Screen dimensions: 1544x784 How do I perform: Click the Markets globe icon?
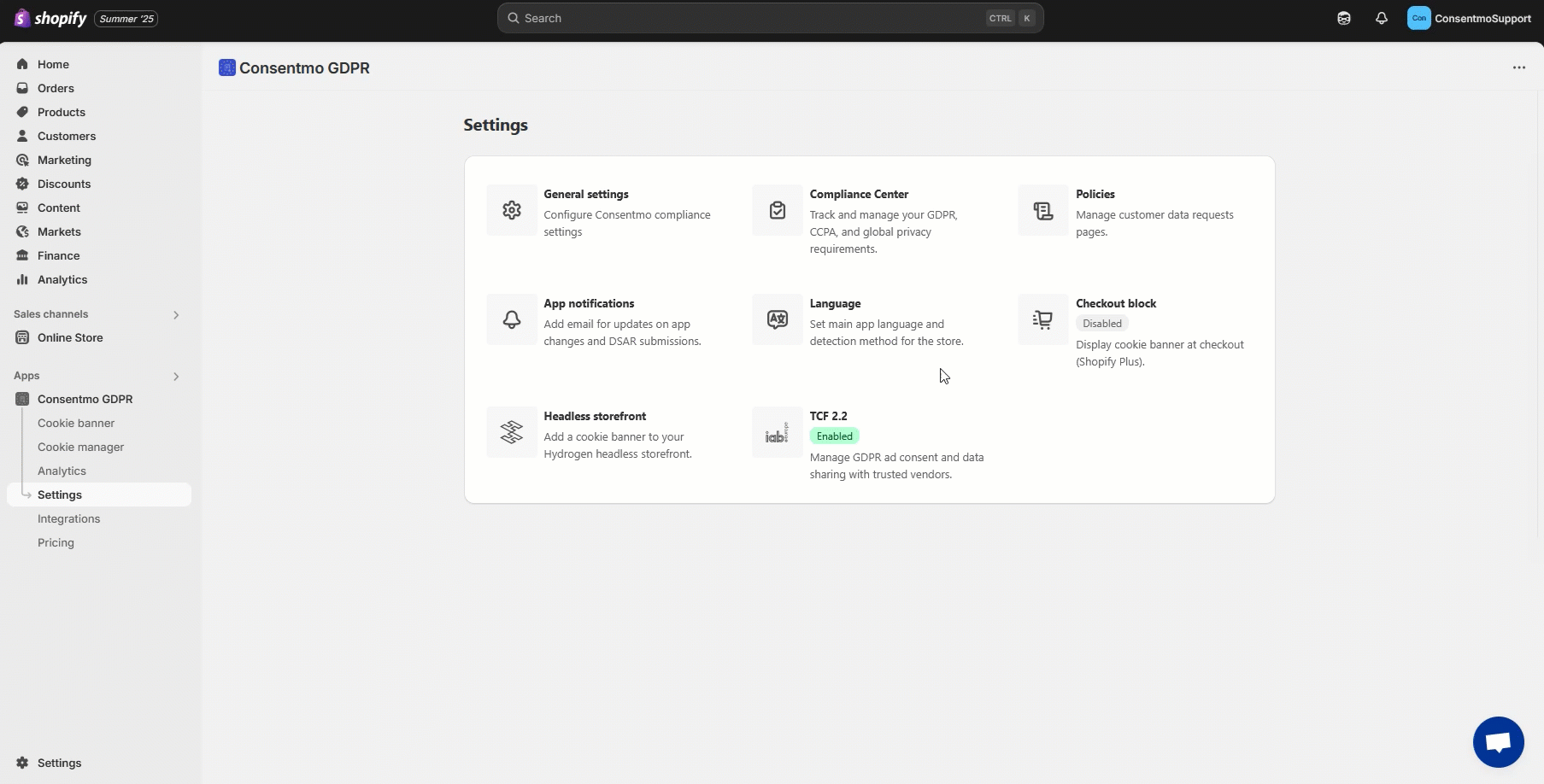click(22, 231)
